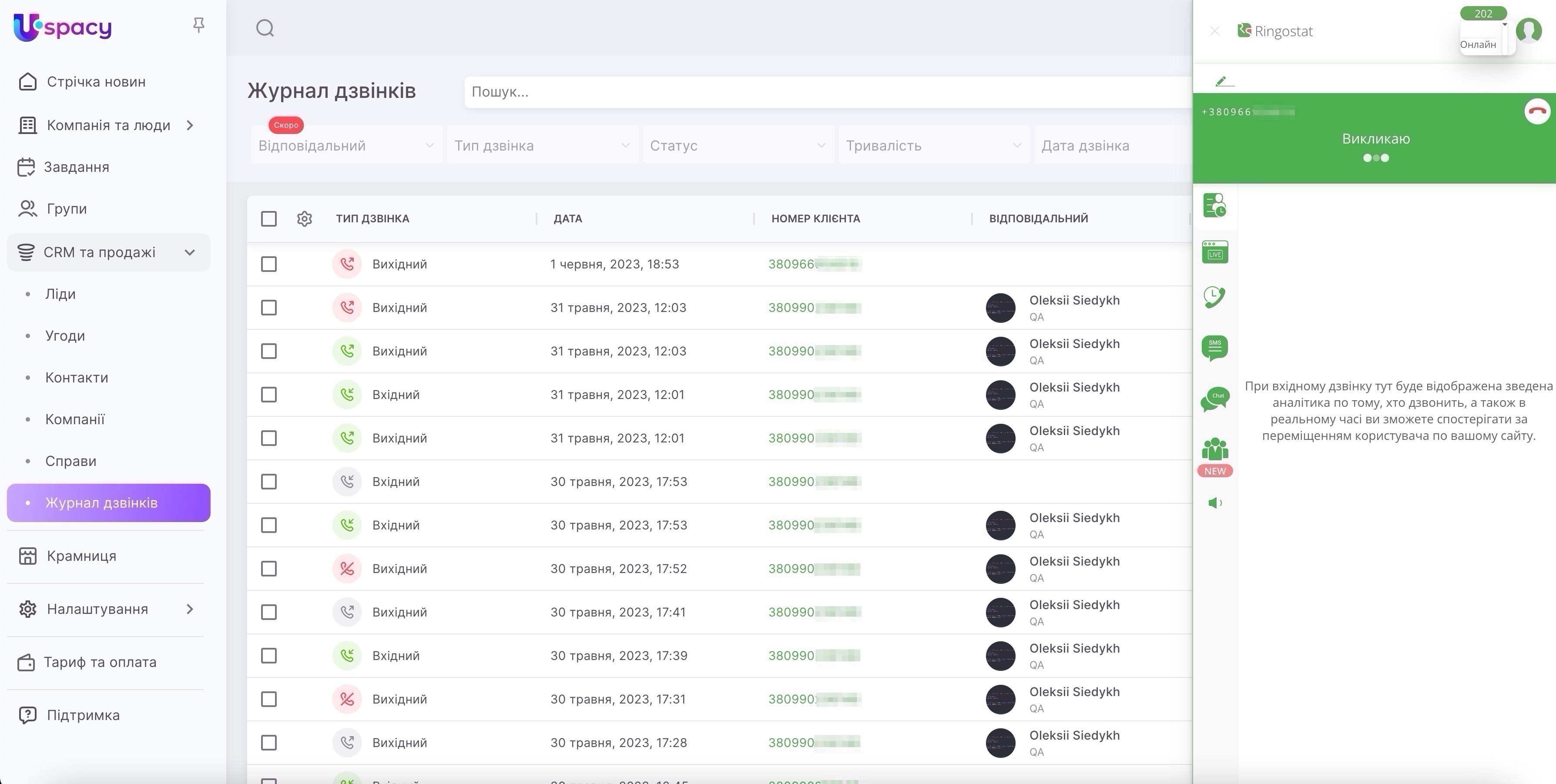
Task: Open Тариф та оплата page
Action: tap(100, 663)
